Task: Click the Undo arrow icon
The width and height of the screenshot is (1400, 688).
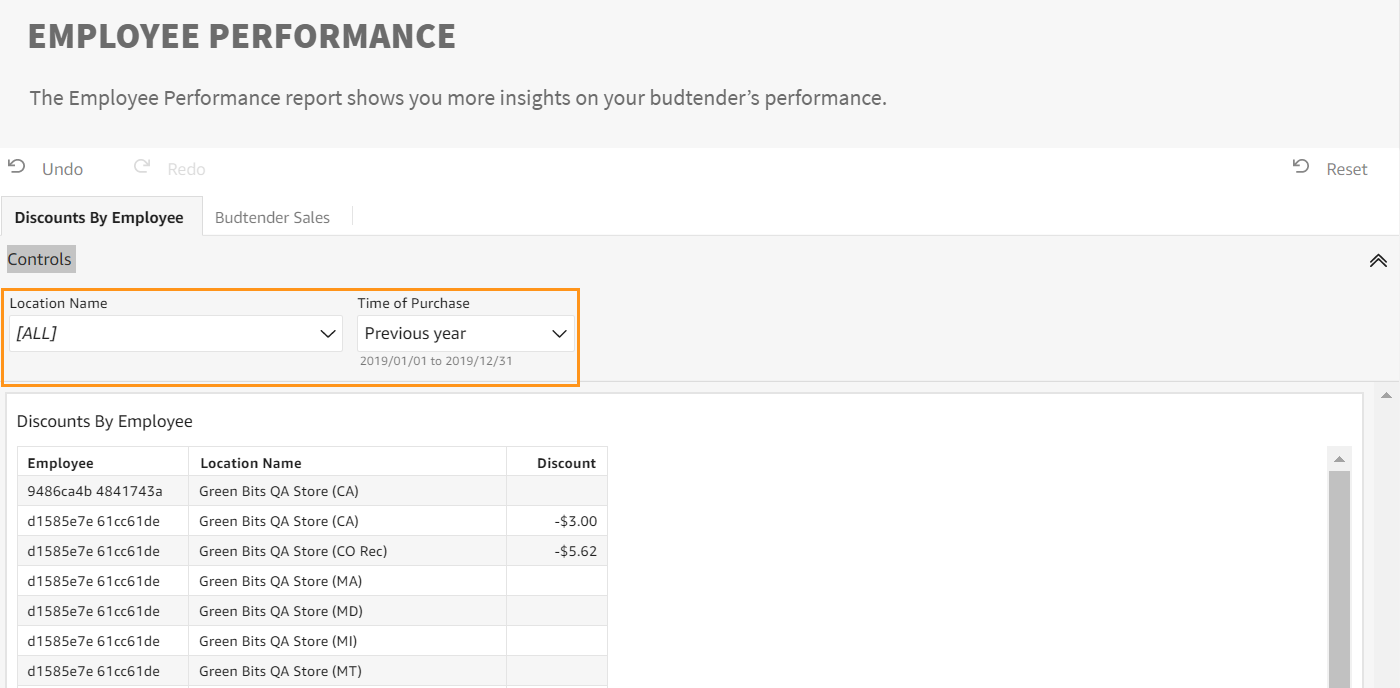Action: pos(16,167)
